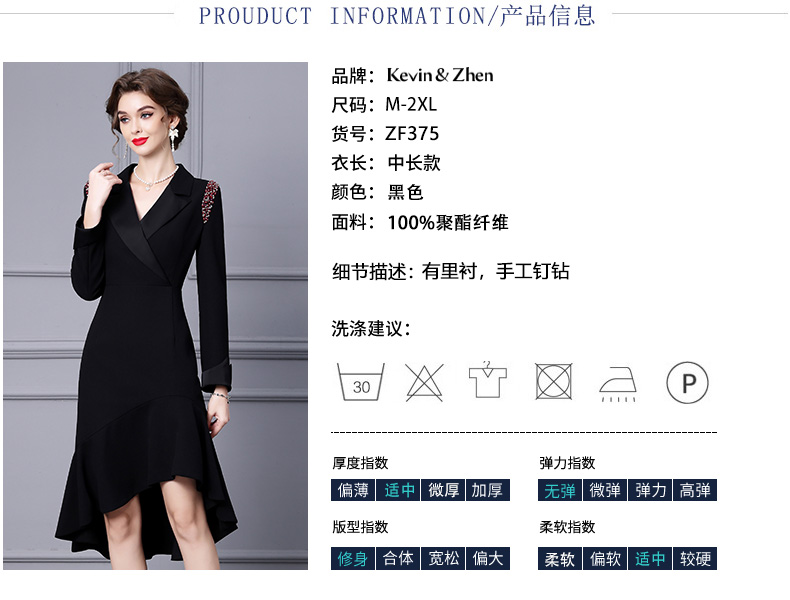Click the do-not-tumble-dry crossed circle icon
This screenshot has width=790, height=600.
point(553,381)
